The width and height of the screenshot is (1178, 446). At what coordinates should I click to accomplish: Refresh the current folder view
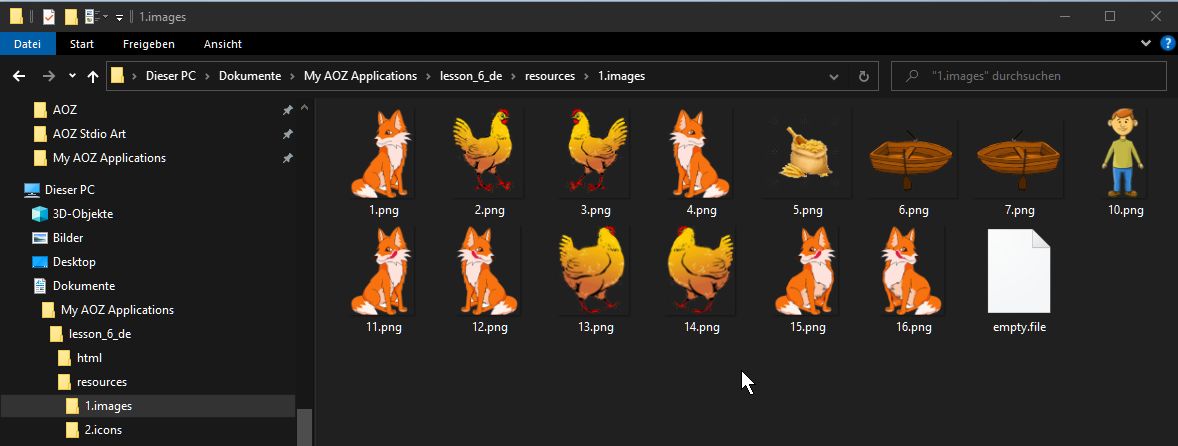pyautogui.click(x=864, y=76)
